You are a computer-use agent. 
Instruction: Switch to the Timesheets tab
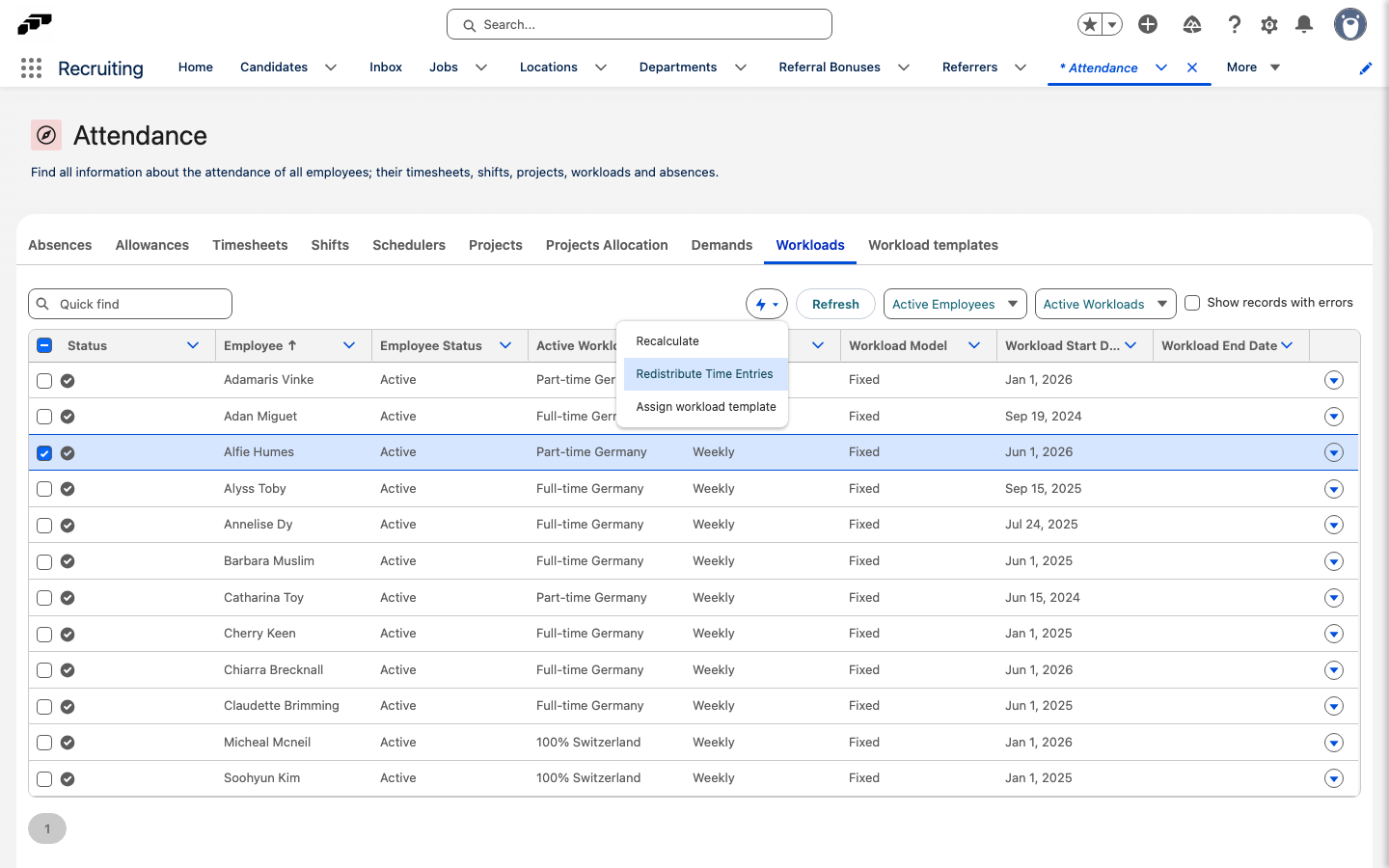click(x=250, y=245)
